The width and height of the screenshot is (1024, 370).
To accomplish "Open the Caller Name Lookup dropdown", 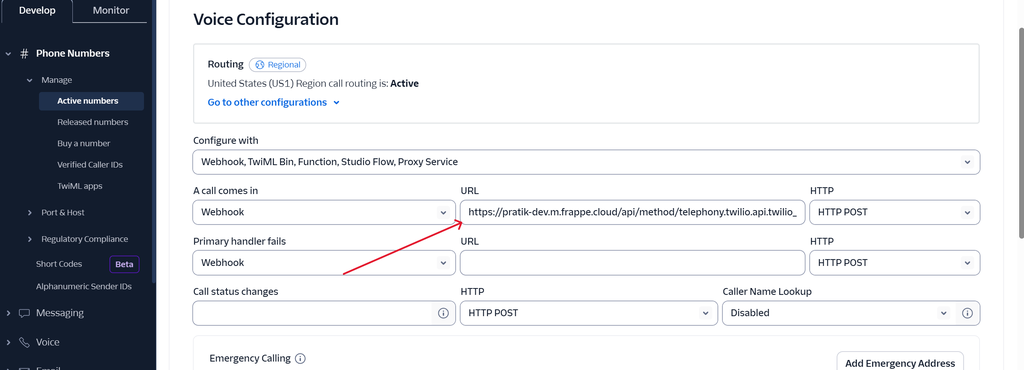I will click(839, 313).
